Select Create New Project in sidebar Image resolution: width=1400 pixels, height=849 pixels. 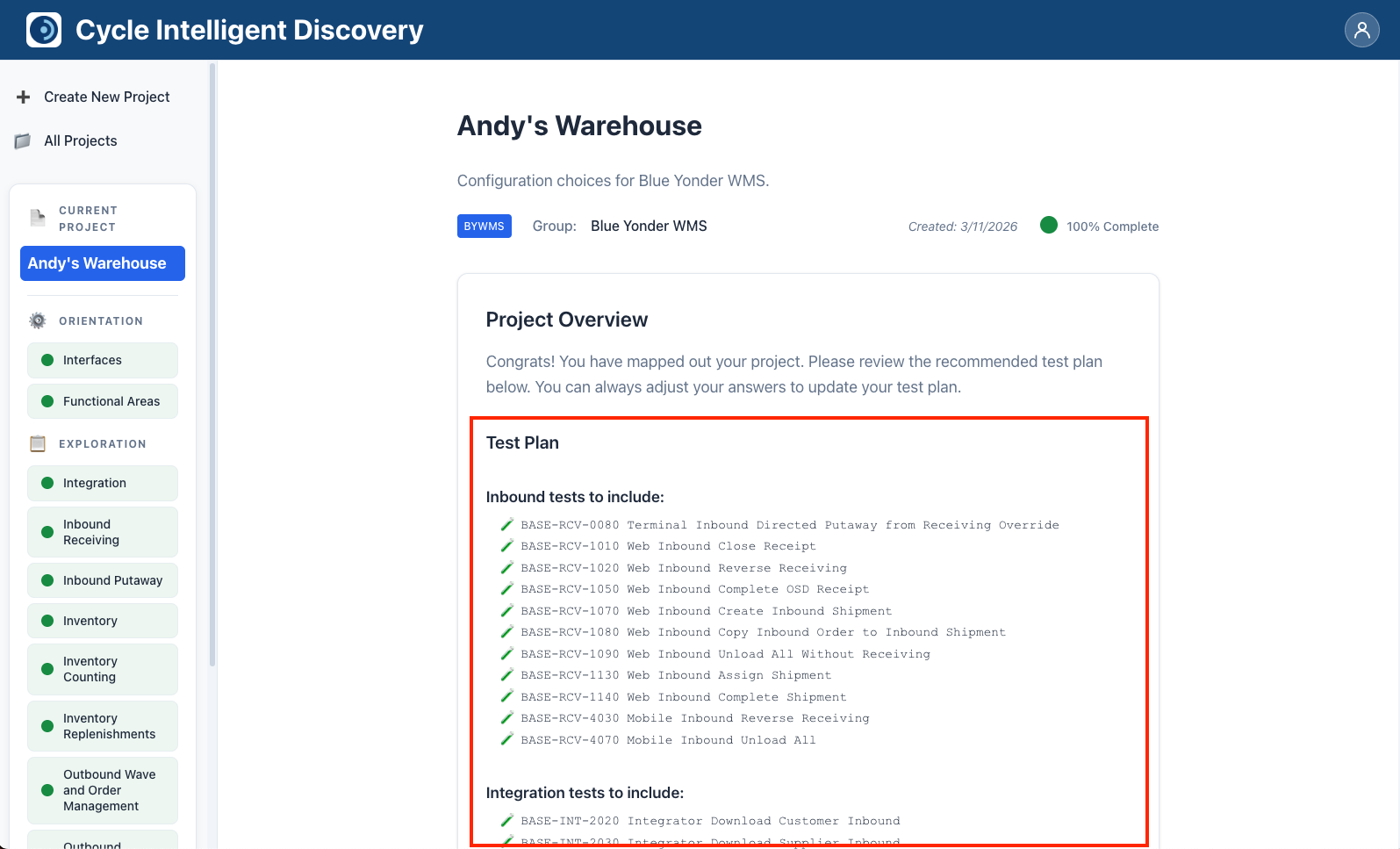(106, 97)
